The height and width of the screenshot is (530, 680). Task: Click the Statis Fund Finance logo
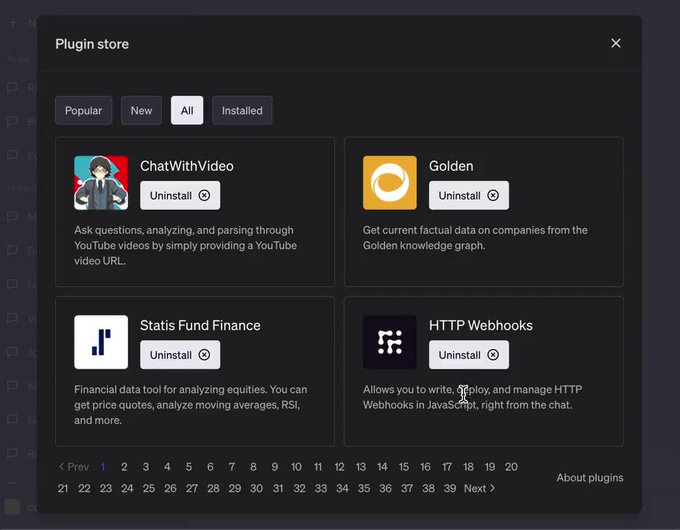[101, 342]
